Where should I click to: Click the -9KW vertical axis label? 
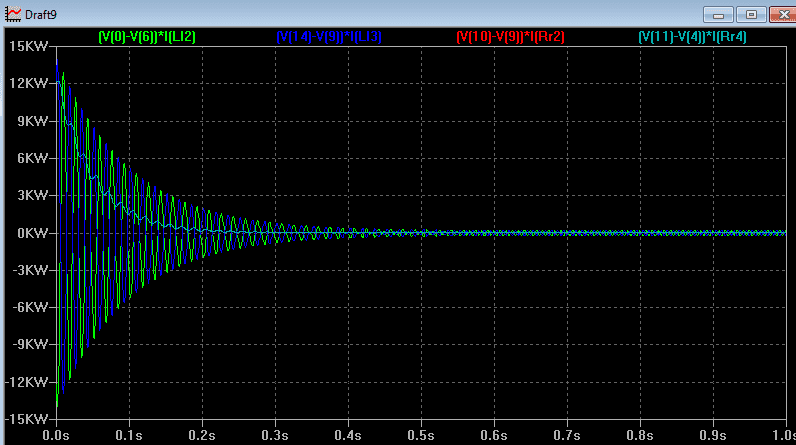click(x=30, y=345)
